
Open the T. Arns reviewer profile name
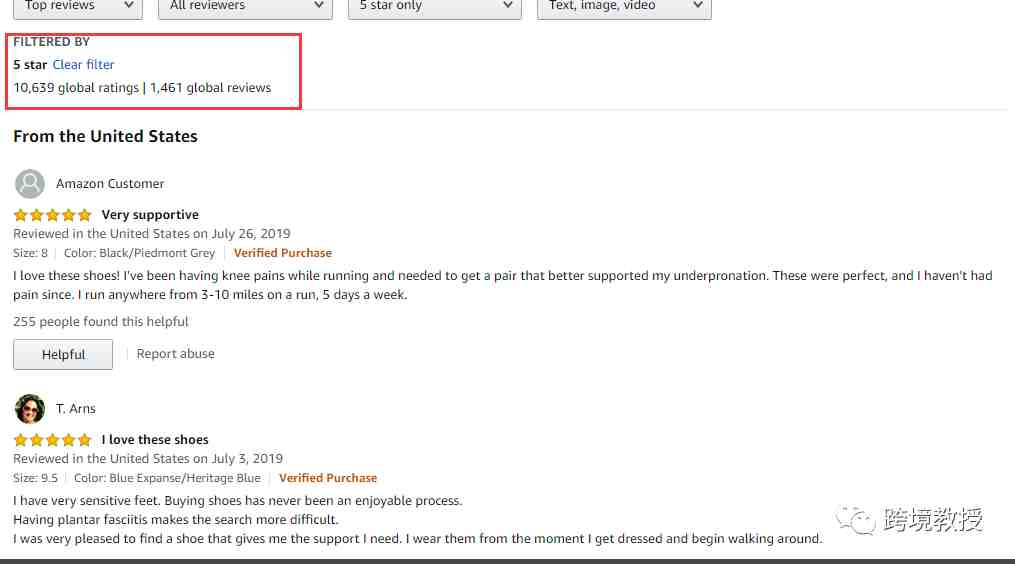76,409
